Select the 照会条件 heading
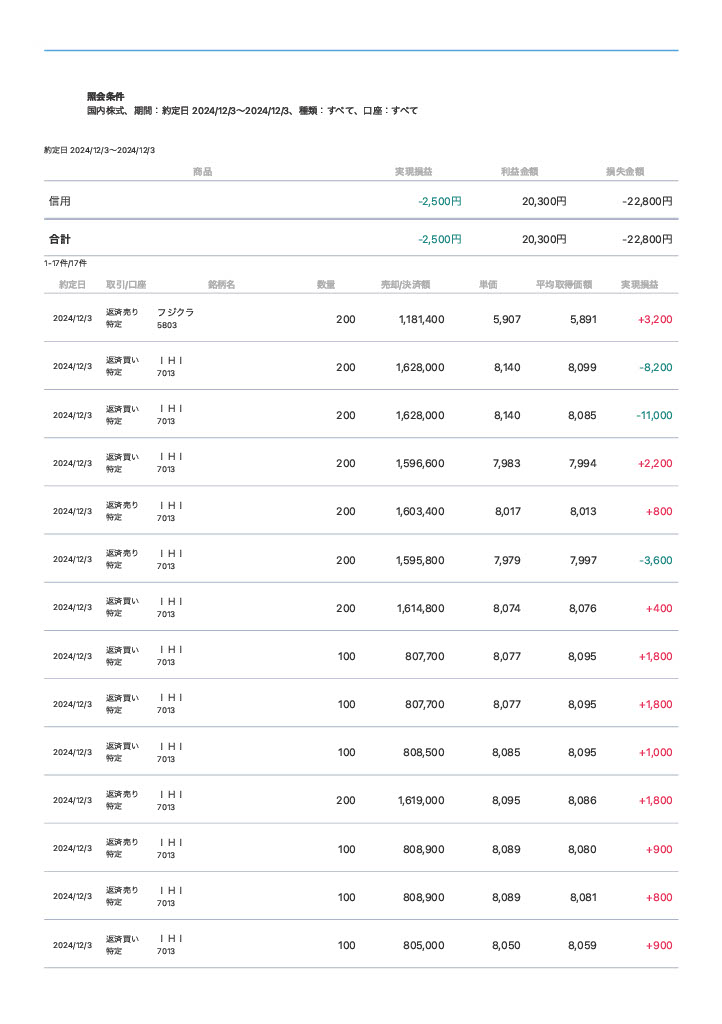722x1024 pixels. (x=106, y=96)
